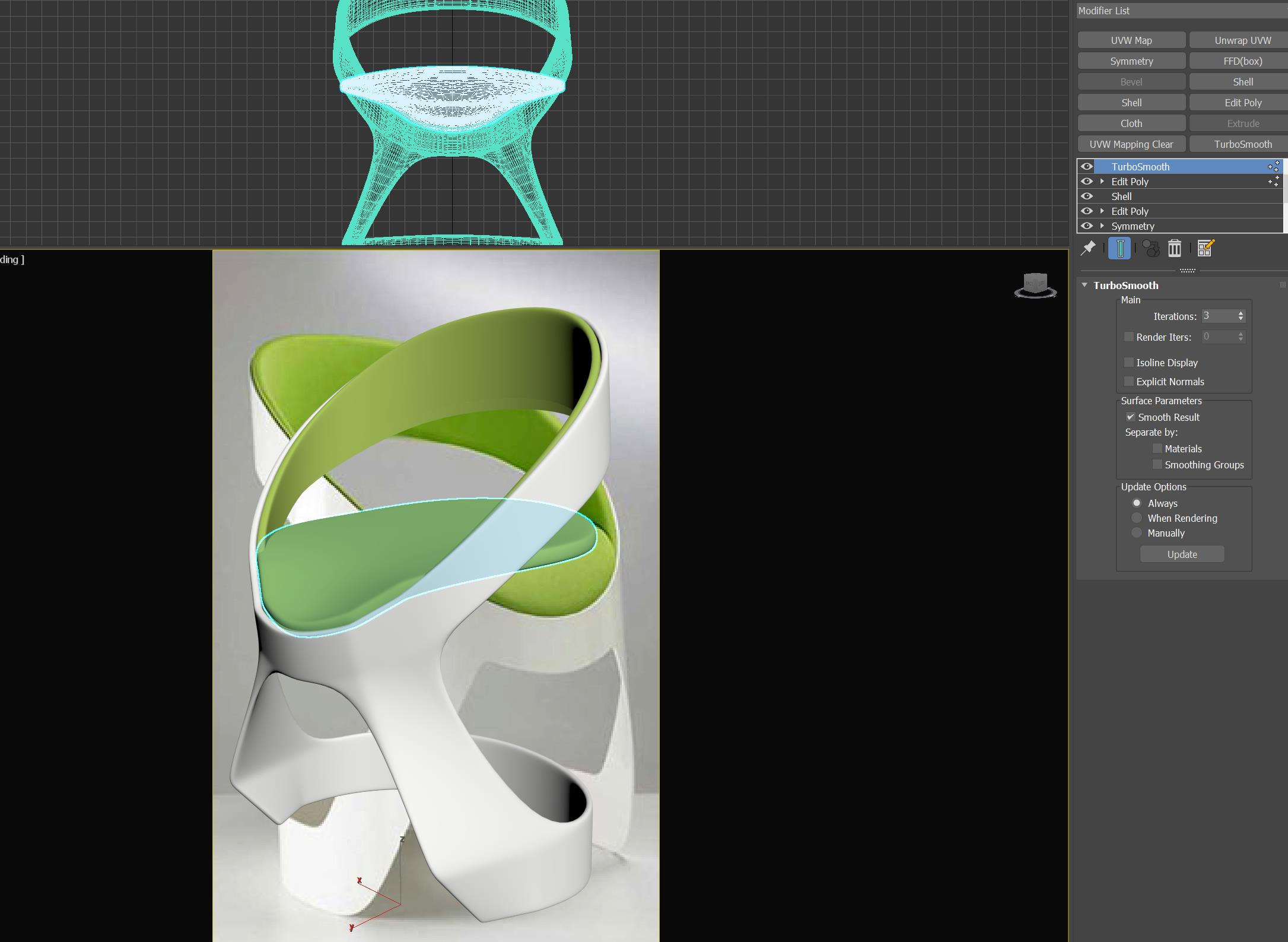Select Edit Poly row above Symmetry

1179,211
